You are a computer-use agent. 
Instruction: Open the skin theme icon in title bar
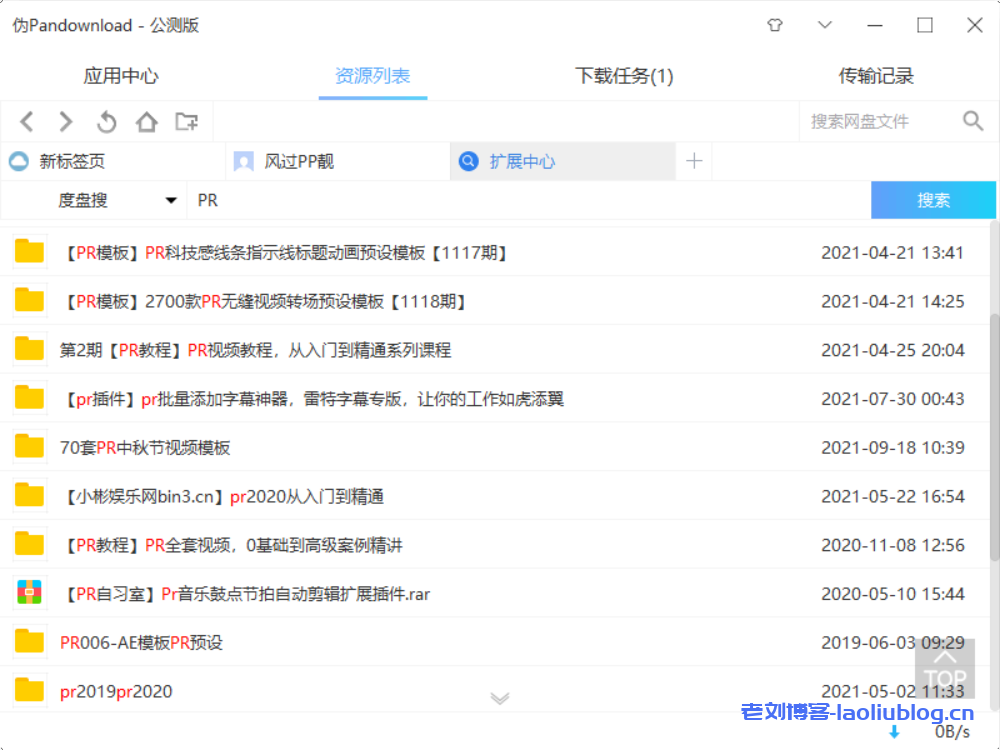[775, 25]
